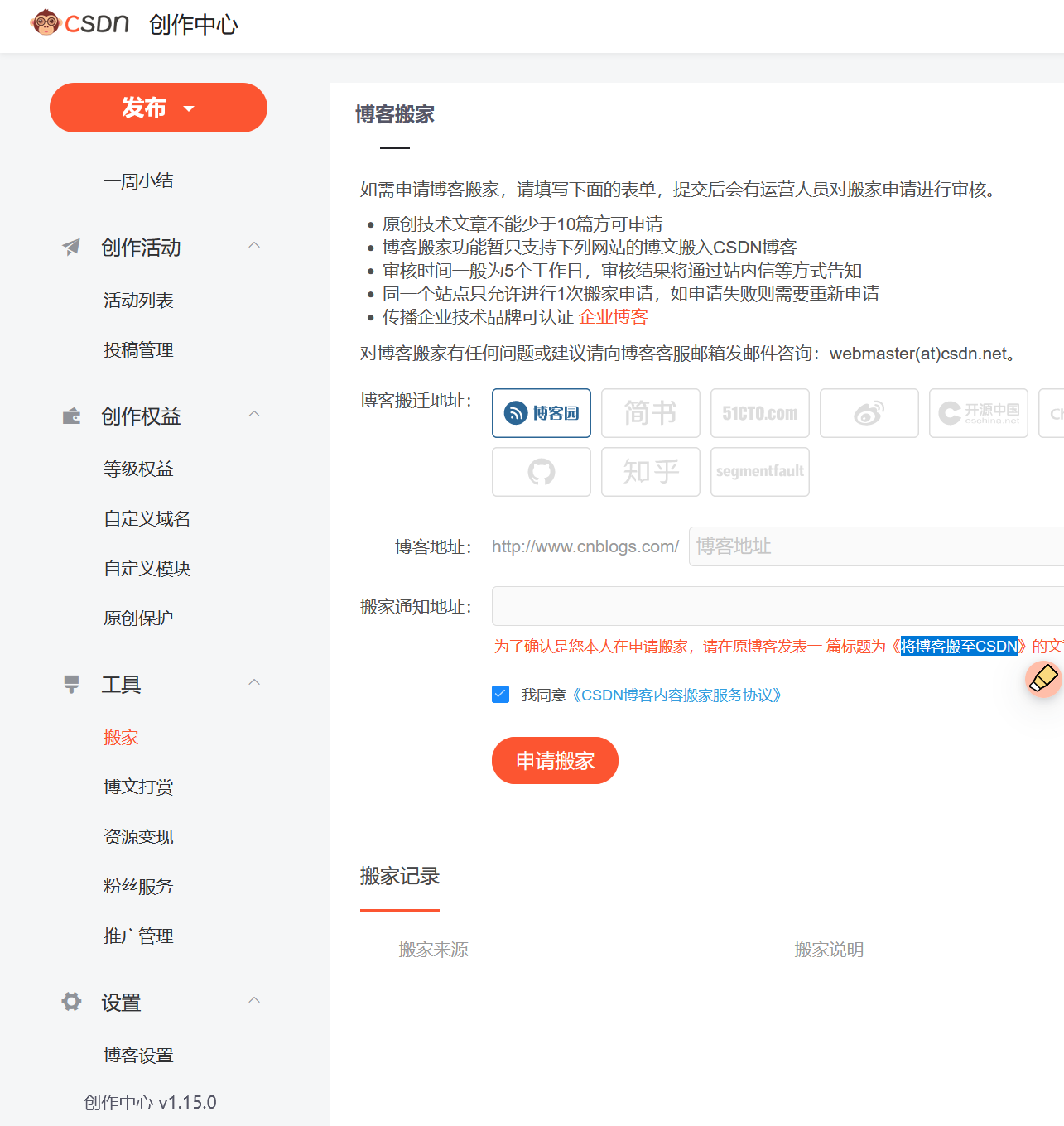Click the gear icon beside 设置
Viewport: 1064px width, 1126px height.
click(71, 1002)
